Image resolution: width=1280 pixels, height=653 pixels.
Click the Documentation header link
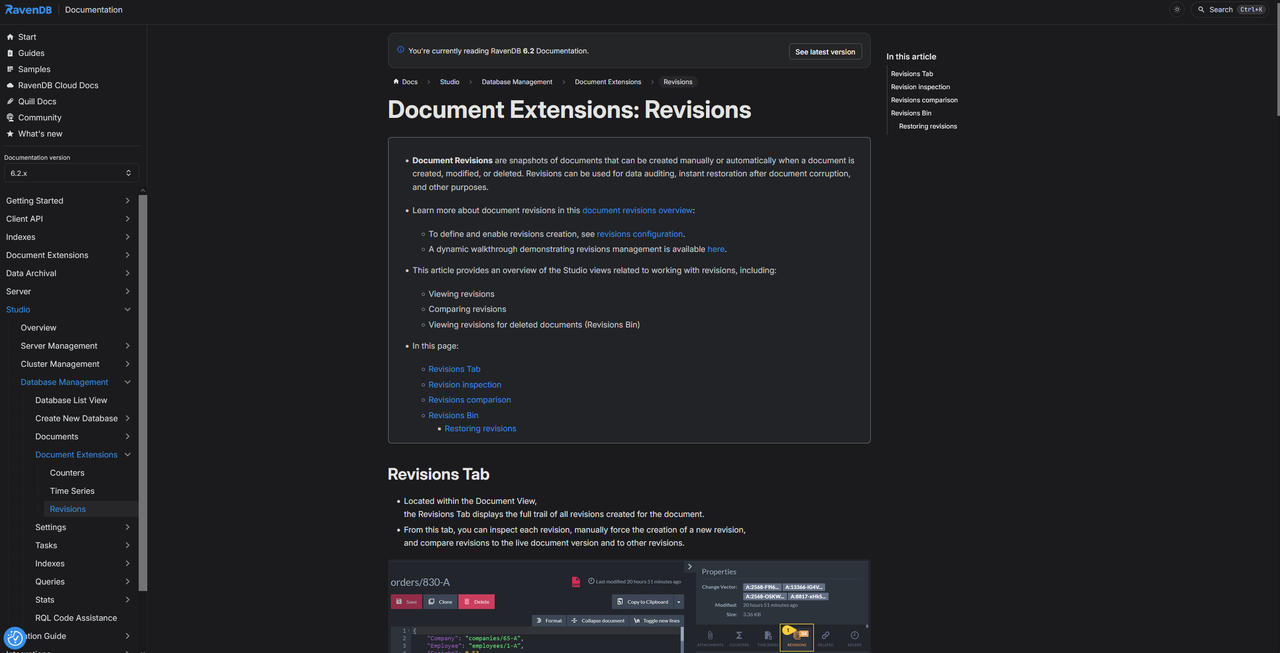click(94, 10)
